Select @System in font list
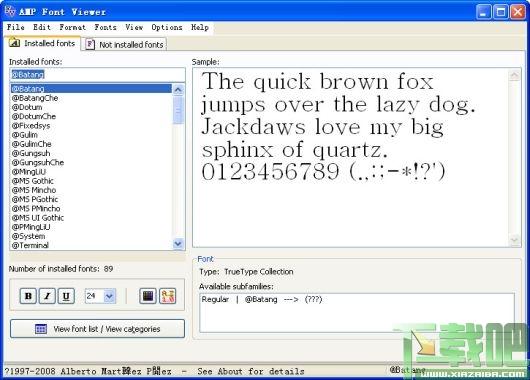Image resolution: width=530 pixels, height=380 pixels. [91, 236]
